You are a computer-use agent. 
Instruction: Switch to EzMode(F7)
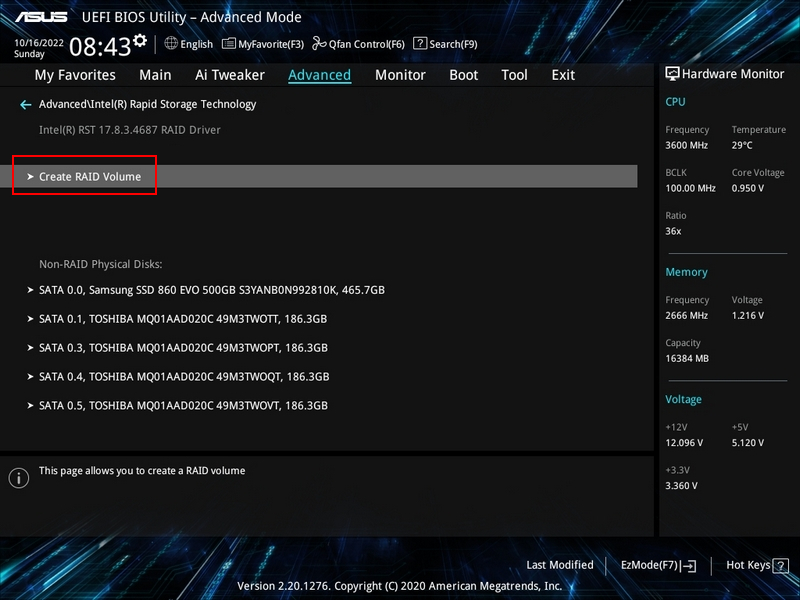[658, 565]
